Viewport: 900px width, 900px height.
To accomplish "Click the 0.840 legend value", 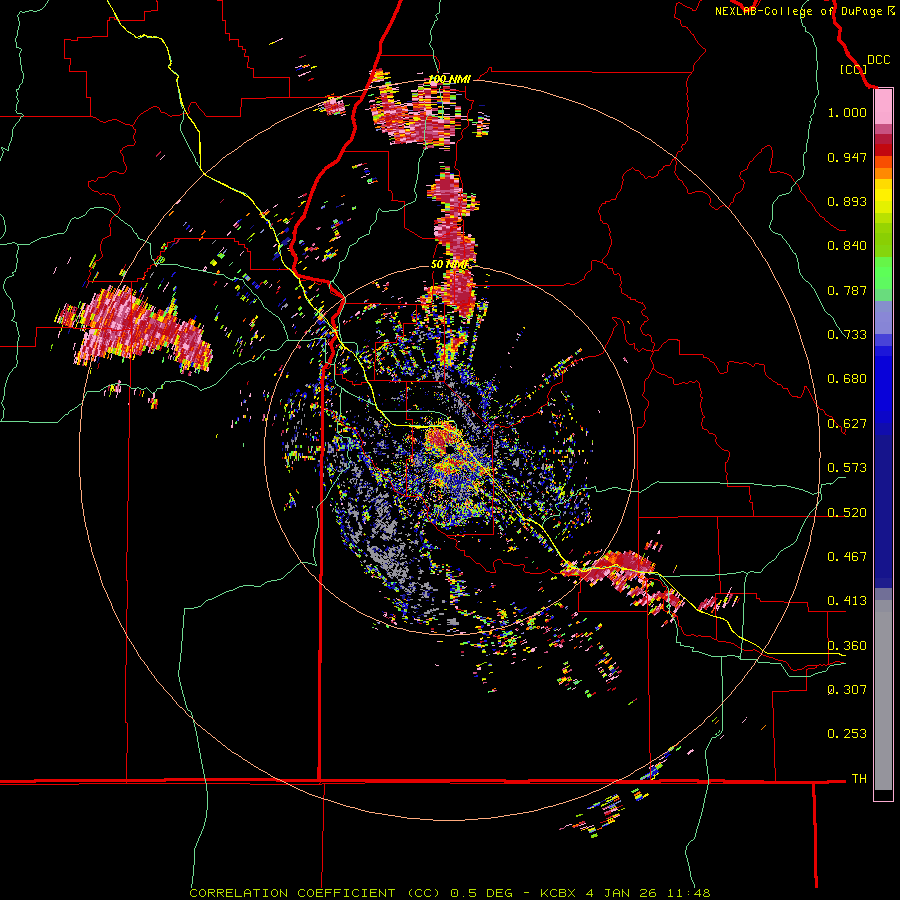I will coord(847,246).
